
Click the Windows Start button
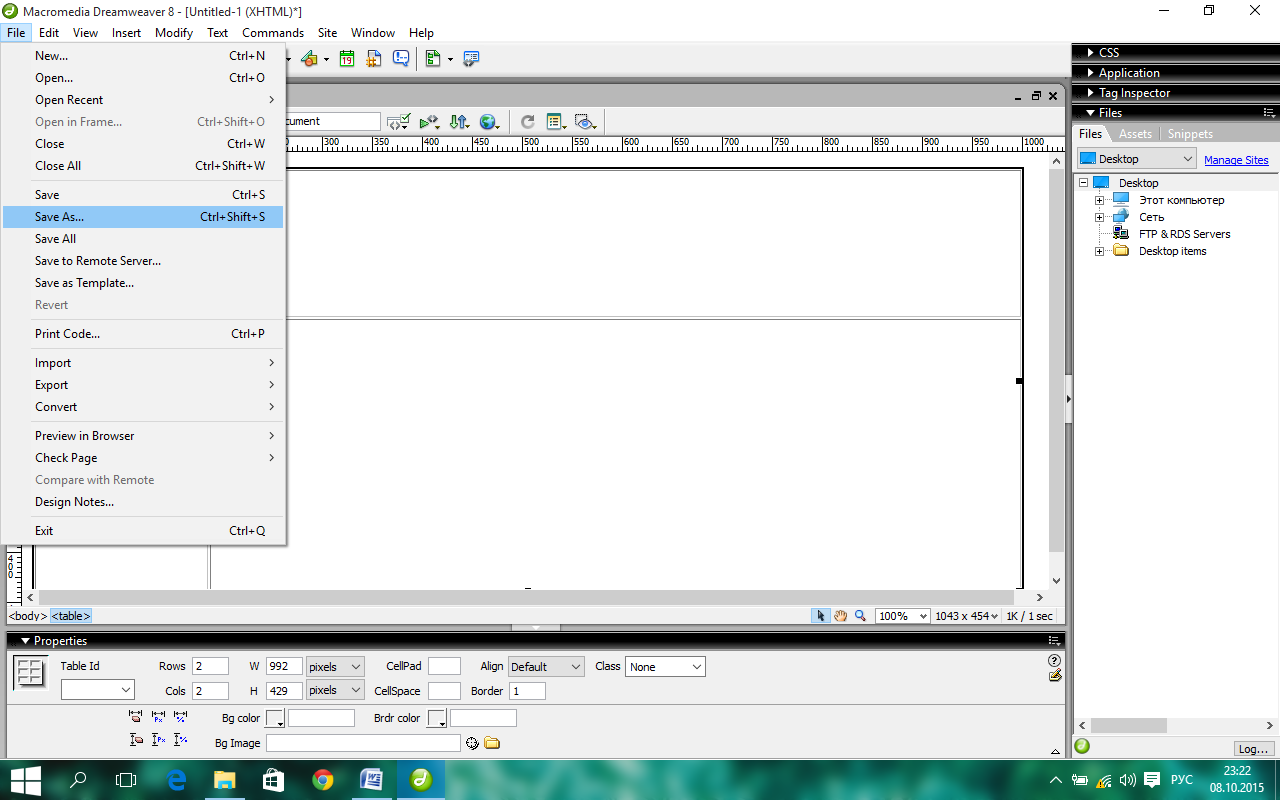pyautogui.click(x=25, y=779)
